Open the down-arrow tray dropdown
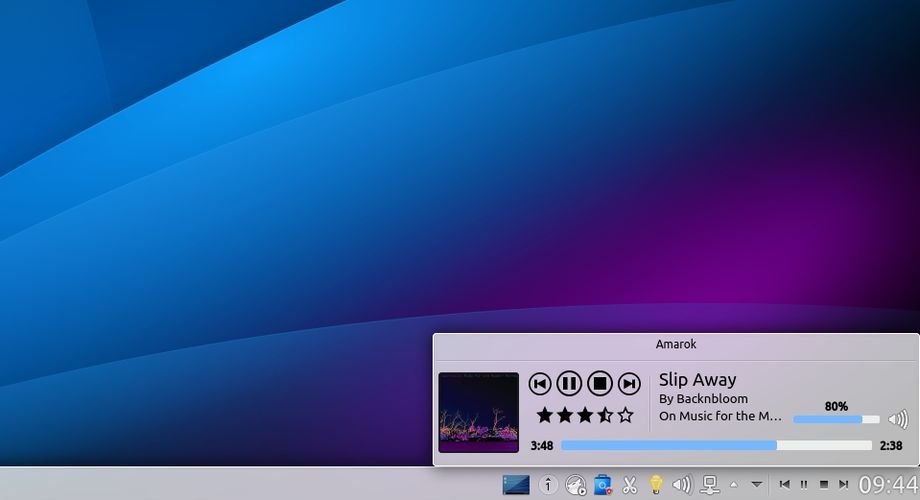This screenshot has height=500, width=920. click(x=757, y=485)
